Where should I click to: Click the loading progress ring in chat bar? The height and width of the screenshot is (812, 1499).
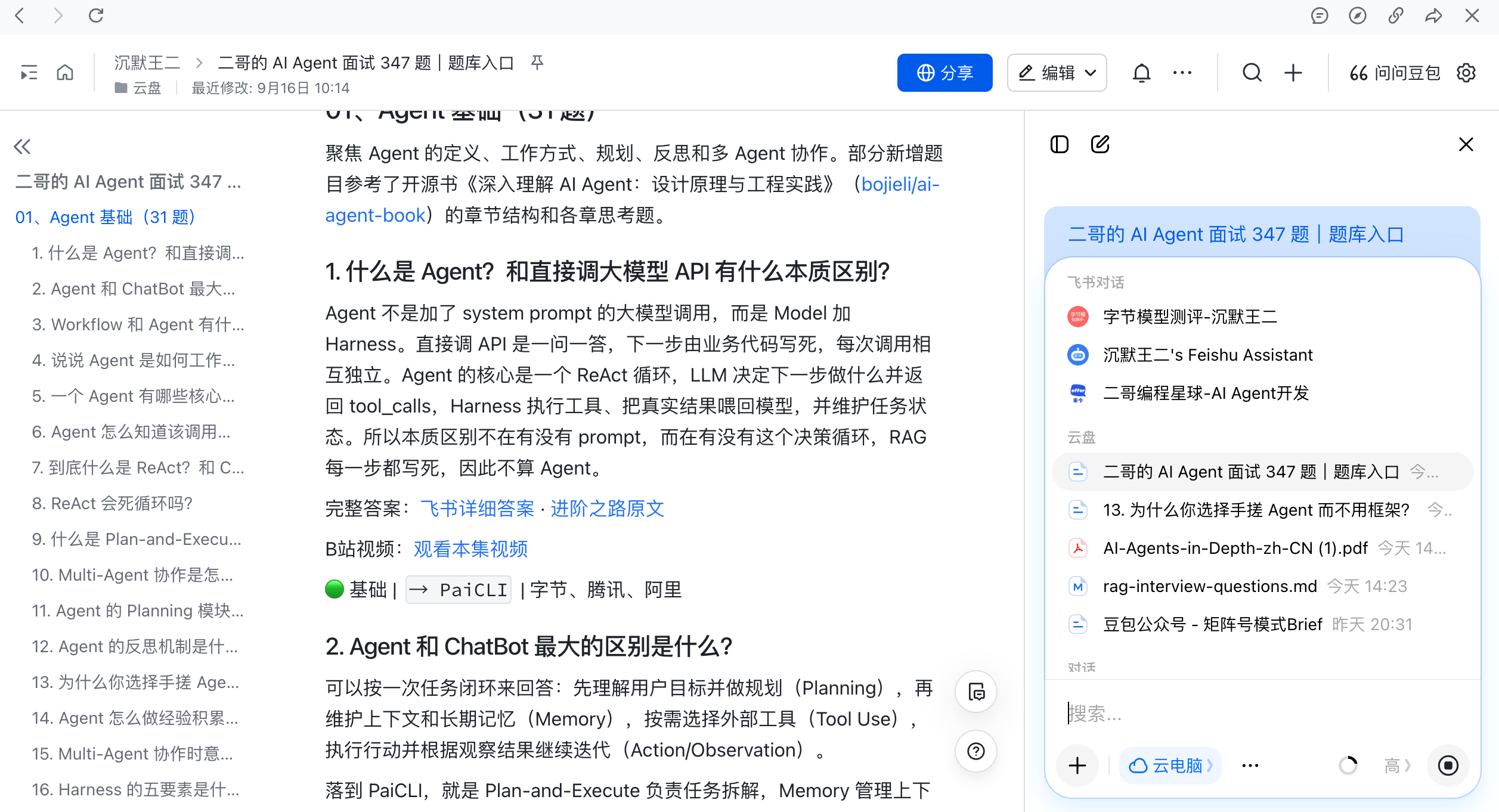tap(1348, 765)
